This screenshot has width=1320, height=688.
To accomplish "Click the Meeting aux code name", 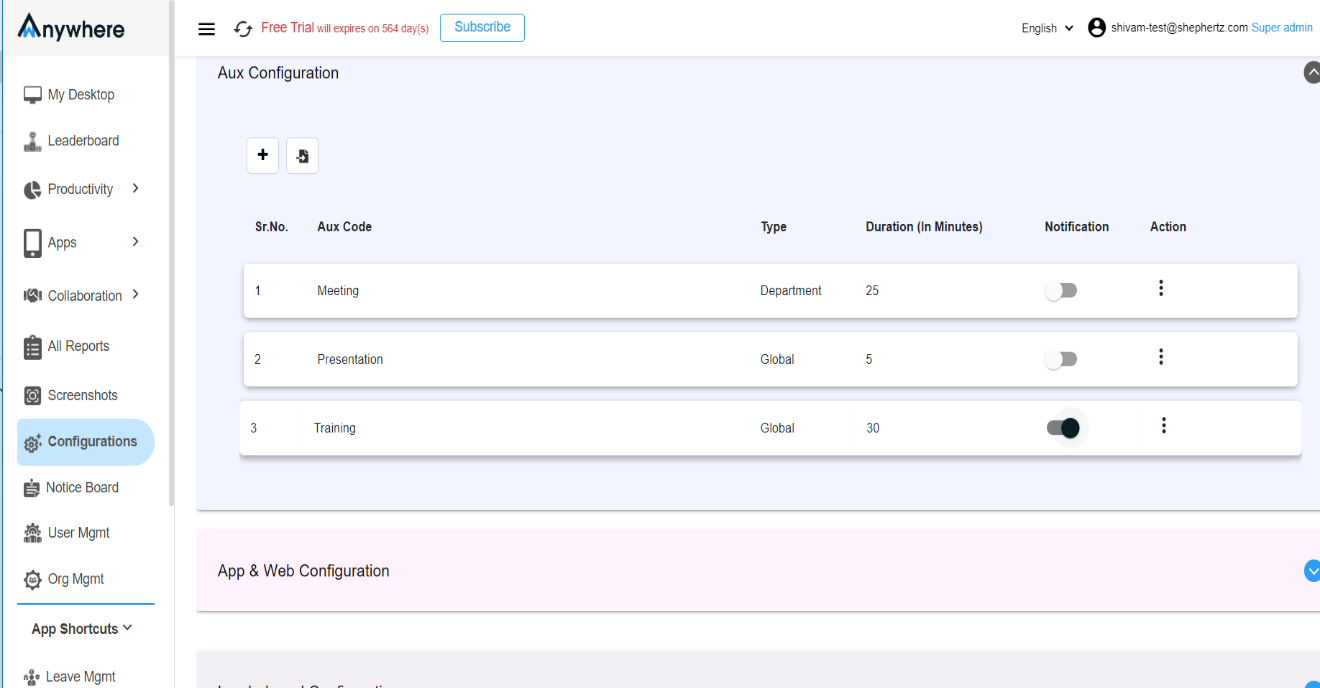I will coord(338,291).
